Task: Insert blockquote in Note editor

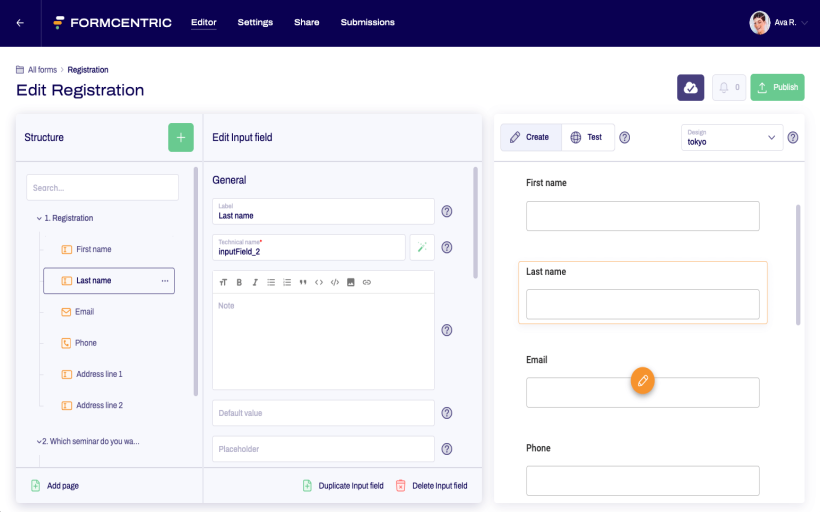Action: [303, 282]
